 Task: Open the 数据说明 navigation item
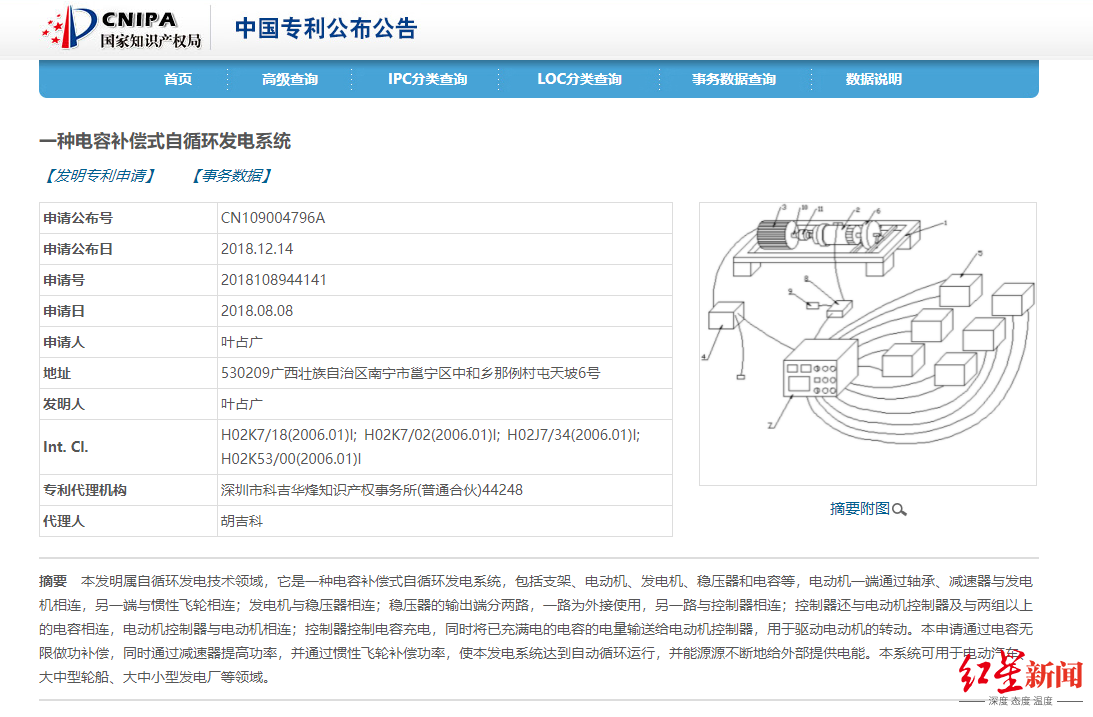tap(873, 80)
